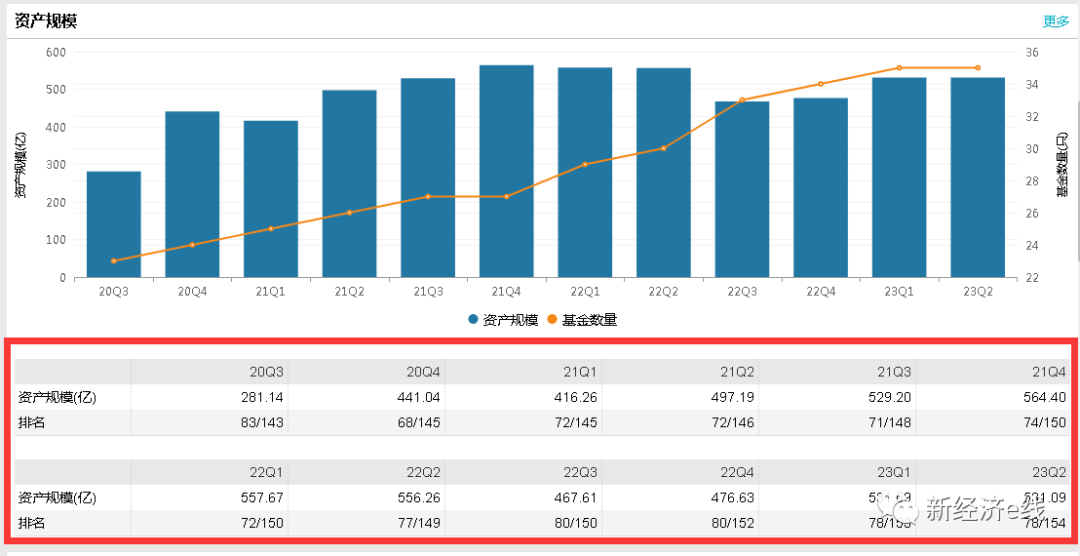Click orange line point at 20Q3
This screenshot has width=1080, height=556.
point(113,261)
